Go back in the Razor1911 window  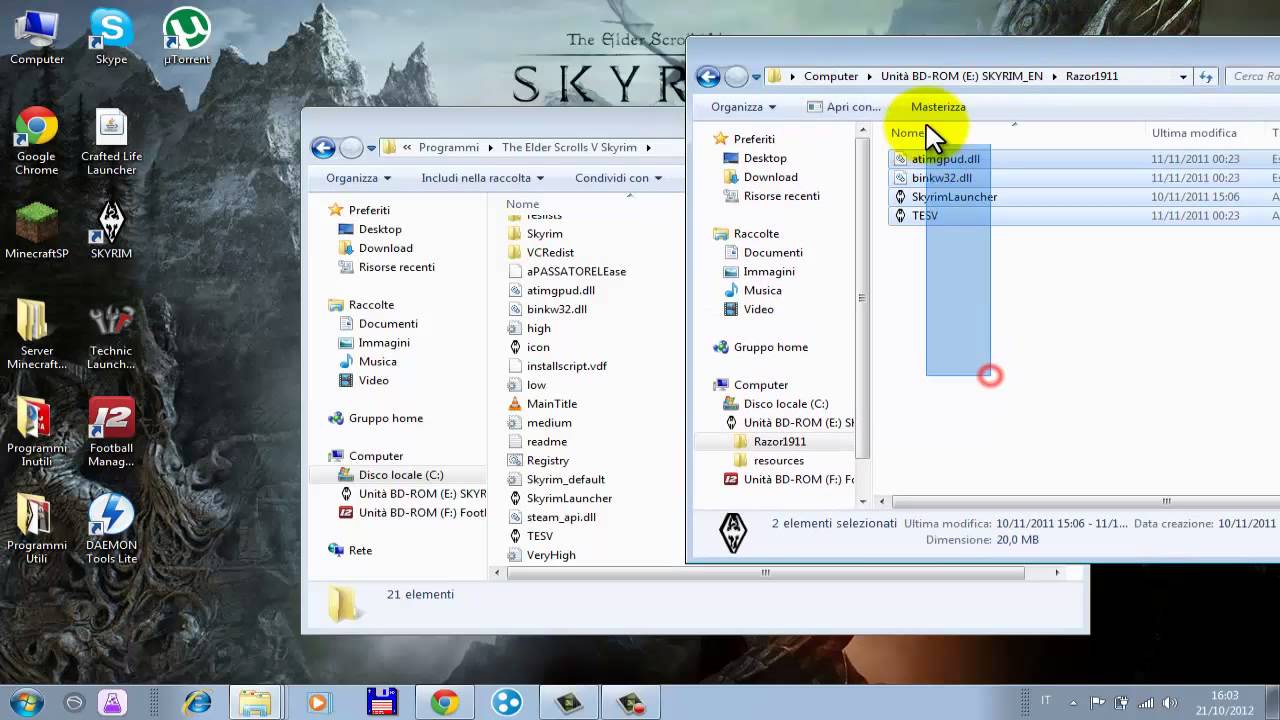(x=708, y=76)
